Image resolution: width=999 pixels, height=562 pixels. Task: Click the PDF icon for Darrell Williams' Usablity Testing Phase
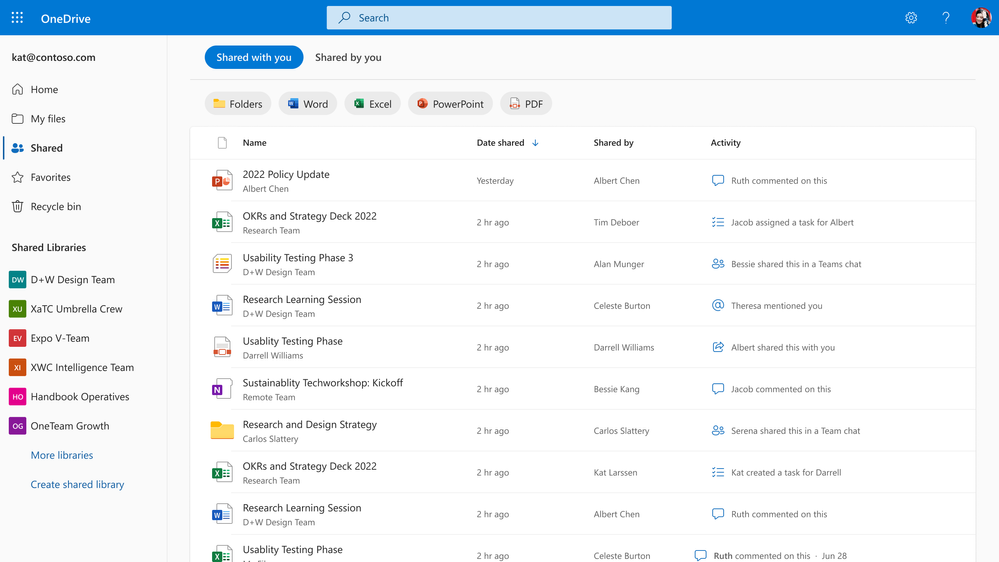(222, 347)
